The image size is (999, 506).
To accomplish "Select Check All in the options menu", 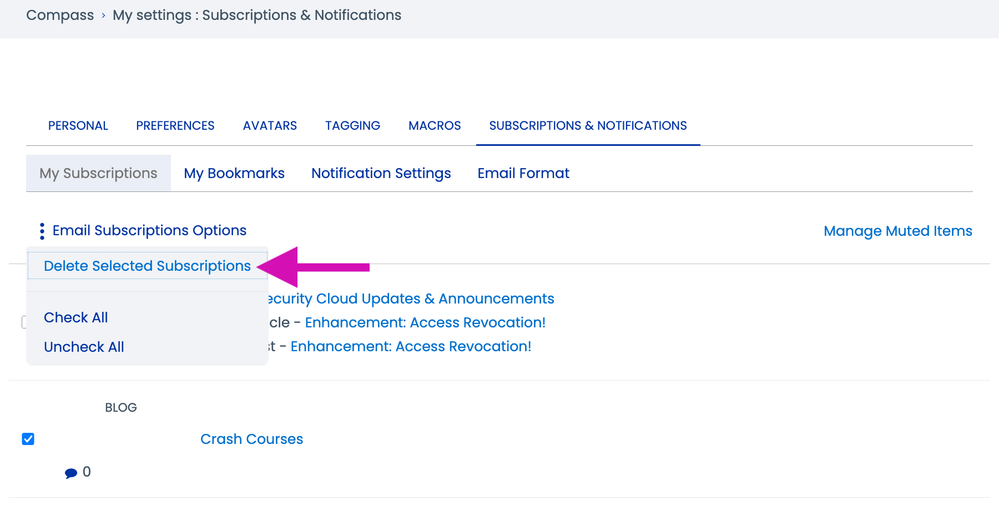I will point(76,318).
